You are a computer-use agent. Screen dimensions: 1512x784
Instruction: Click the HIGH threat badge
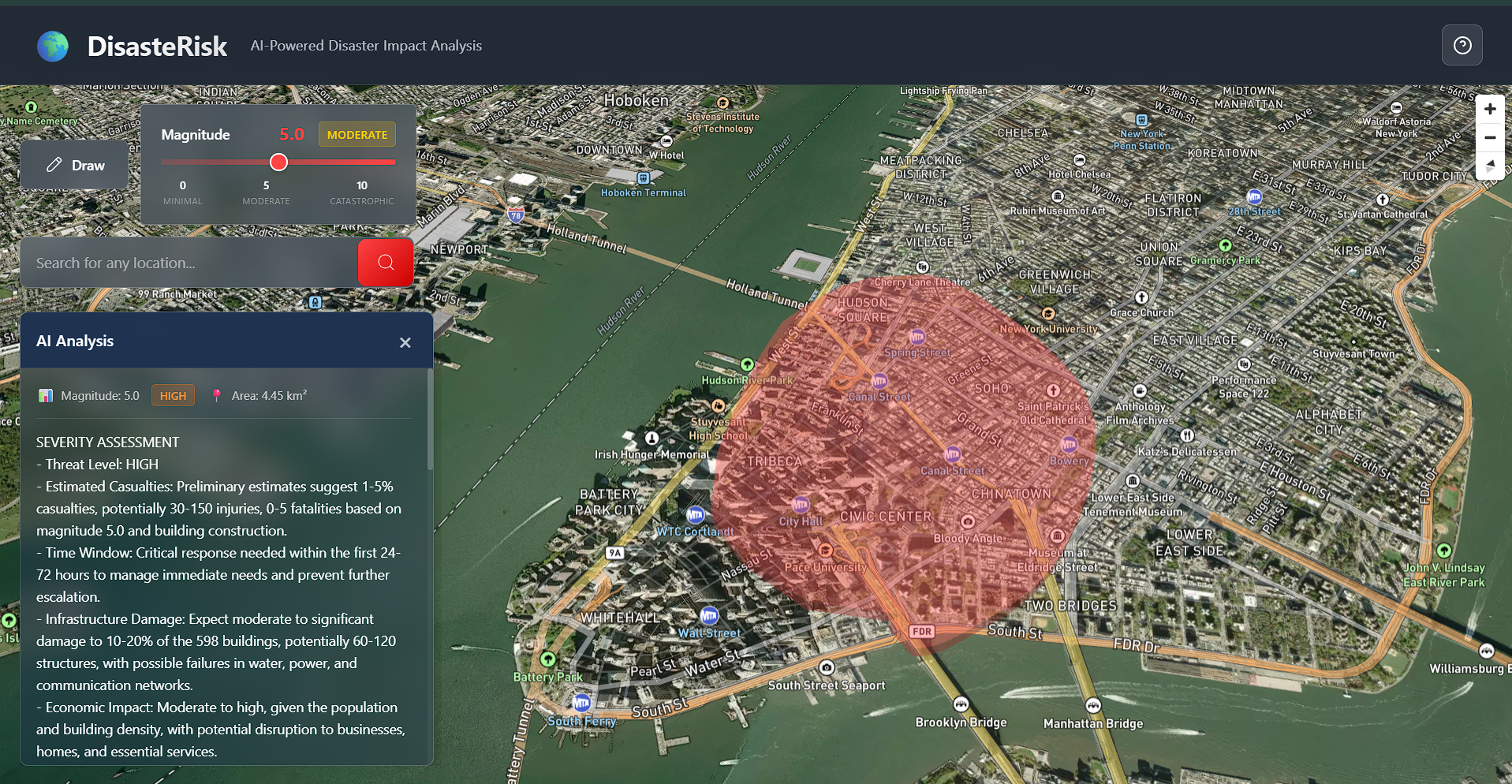pyautogui.click(x=173, y=396)
